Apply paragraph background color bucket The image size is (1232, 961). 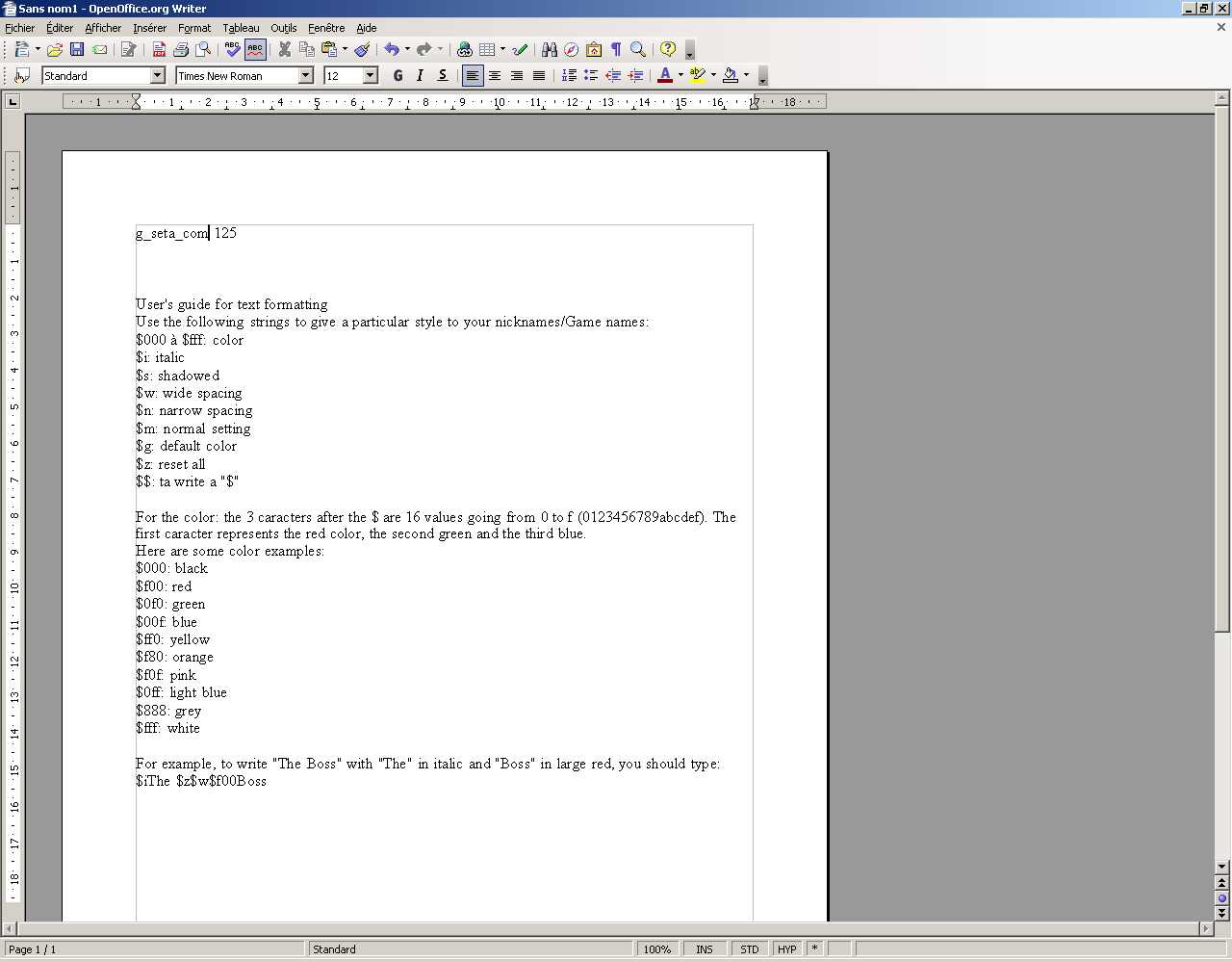(x=730, y=75)
